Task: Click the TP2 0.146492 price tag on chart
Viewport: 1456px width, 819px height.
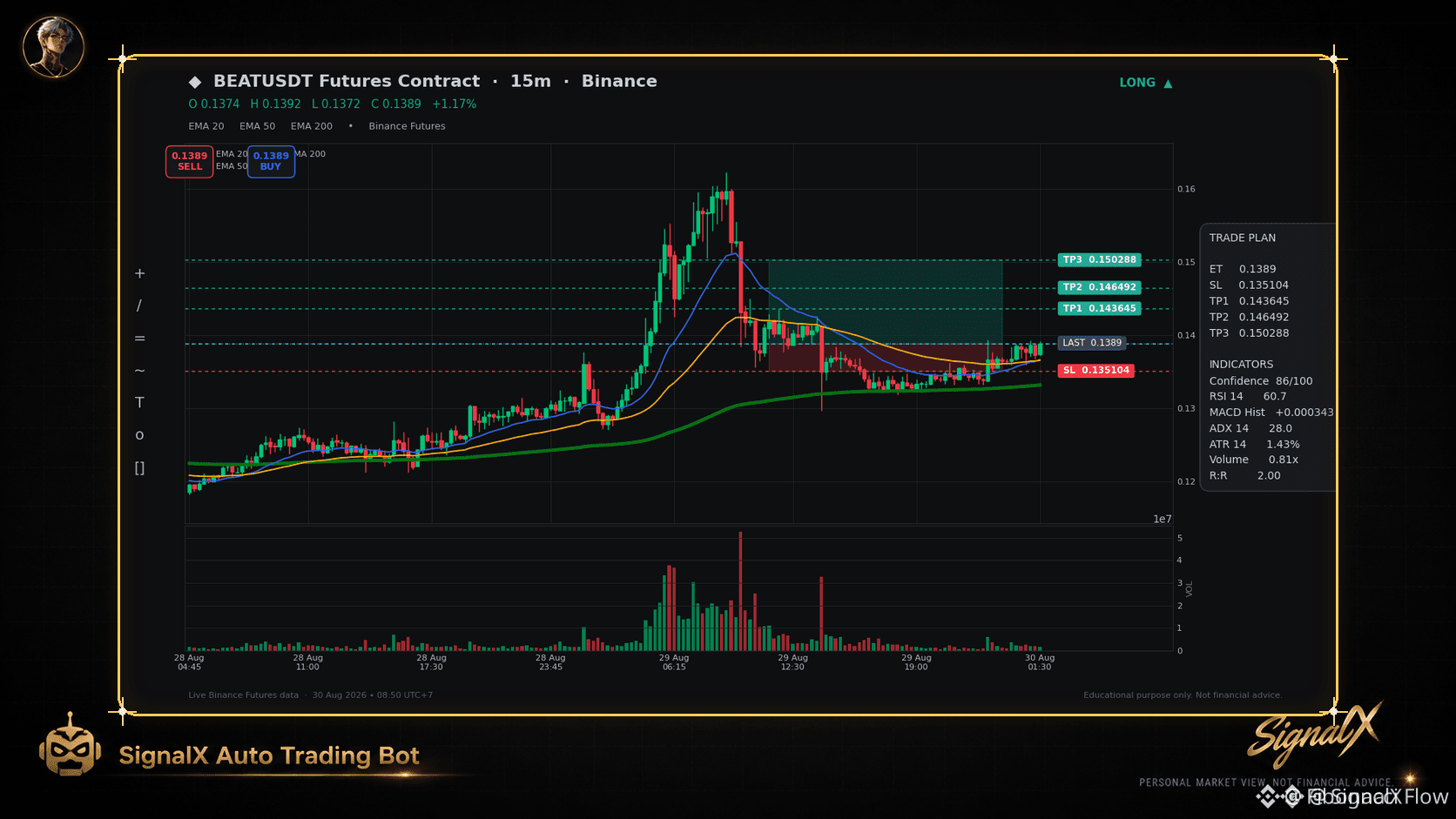Action: click(1100, 287)
